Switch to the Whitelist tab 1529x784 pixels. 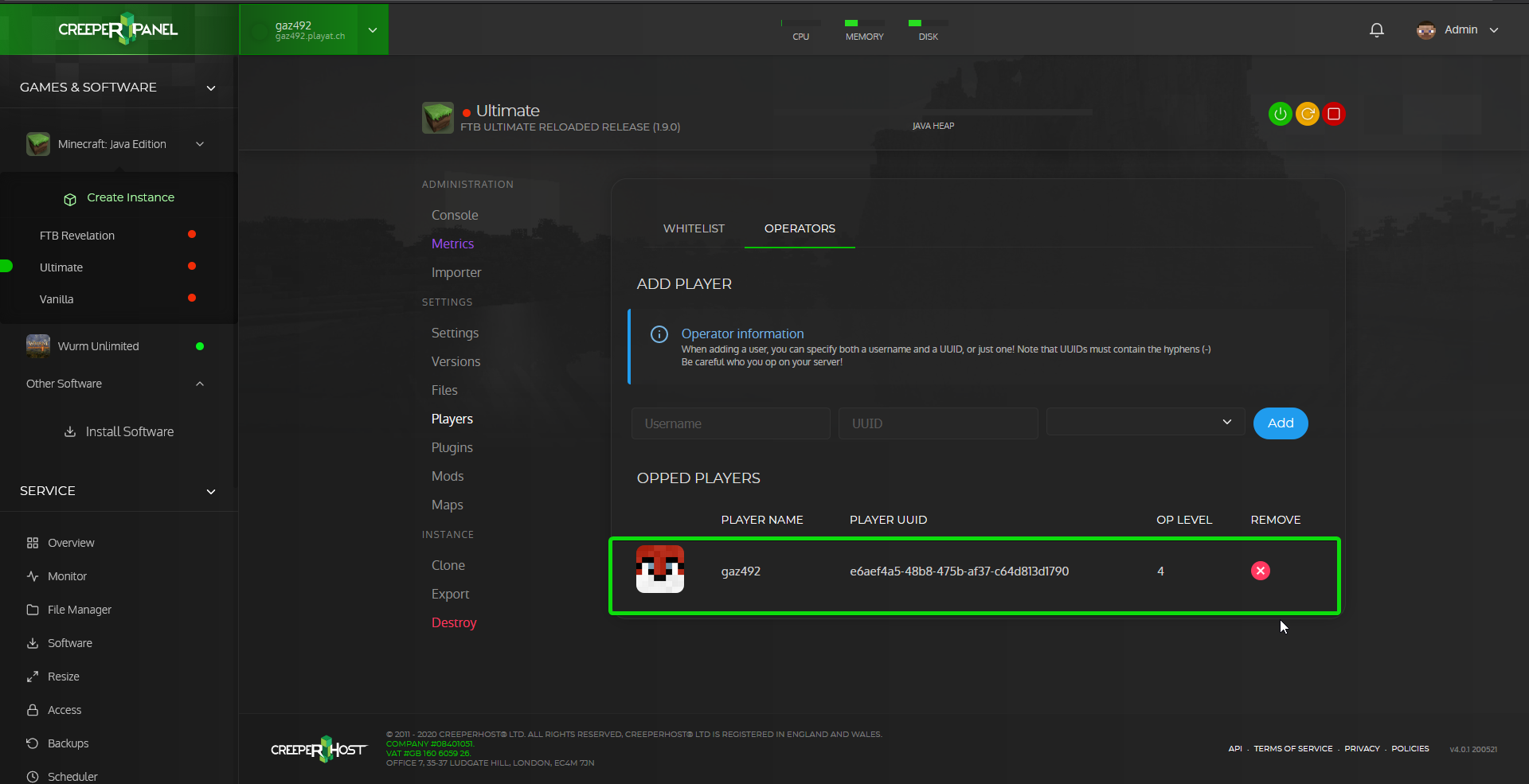coord(694,228)
